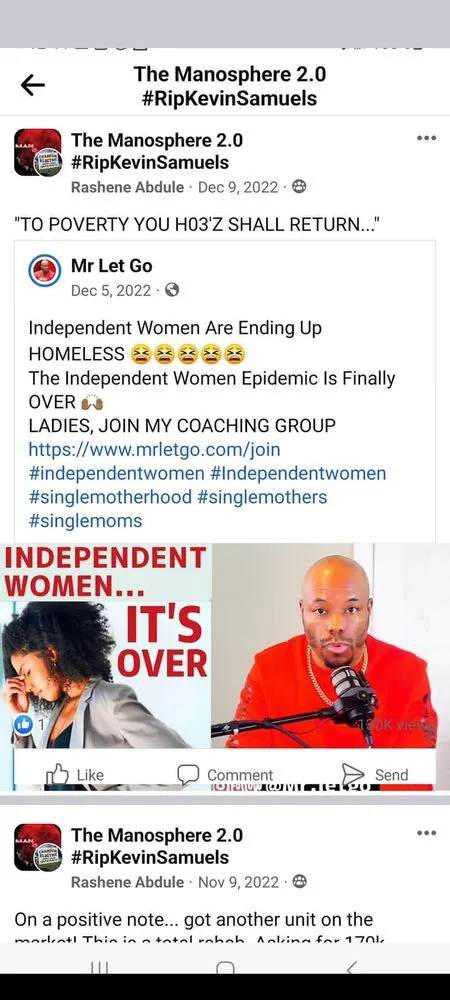Open the three-dot menu on Dec 9 post
This screenshot has height=1000, width=450.
[426, 138]
